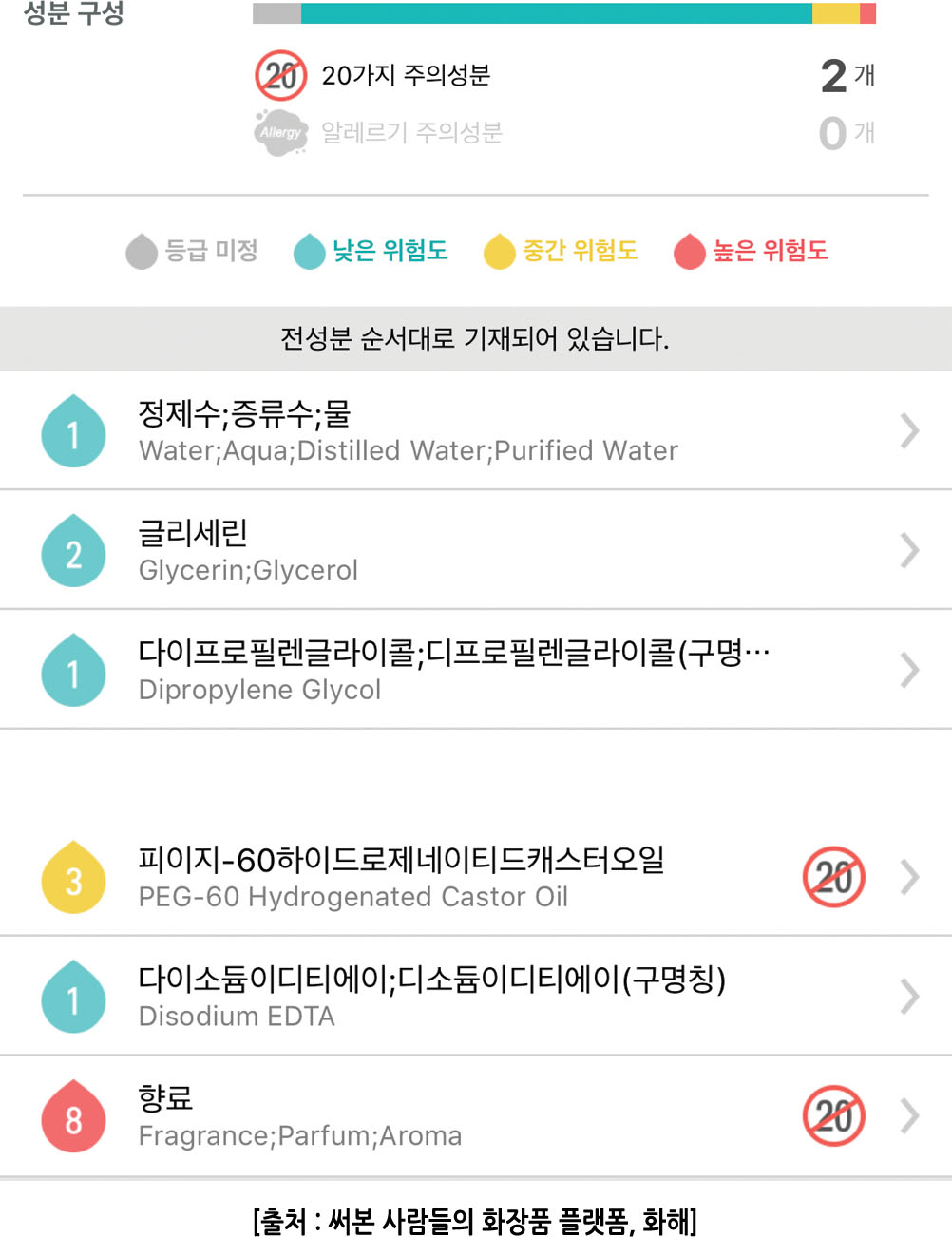Select the 높은 위험도 high risk legend
Viewport: 952px width, 1237px height.
coord(751,251)
